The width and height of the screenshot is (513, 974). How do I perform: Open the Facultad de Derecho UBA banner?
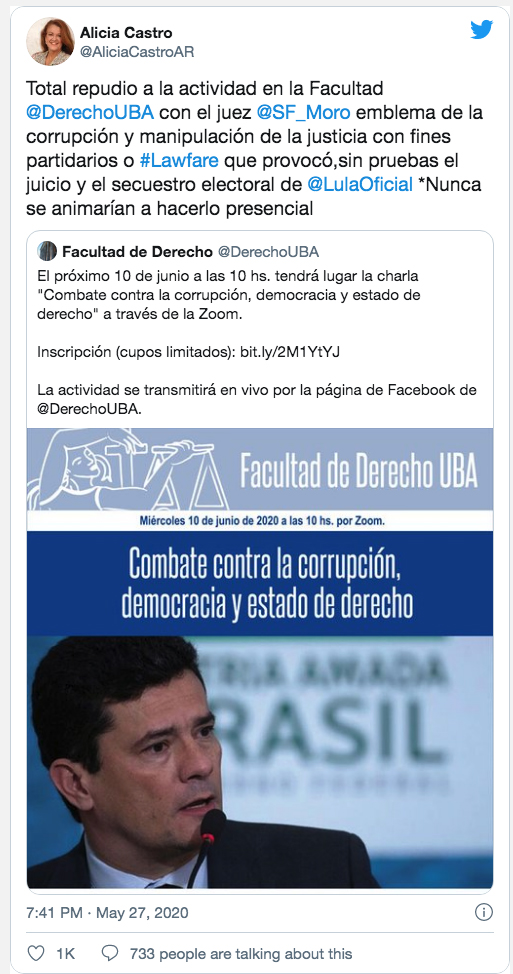[260, 479]
